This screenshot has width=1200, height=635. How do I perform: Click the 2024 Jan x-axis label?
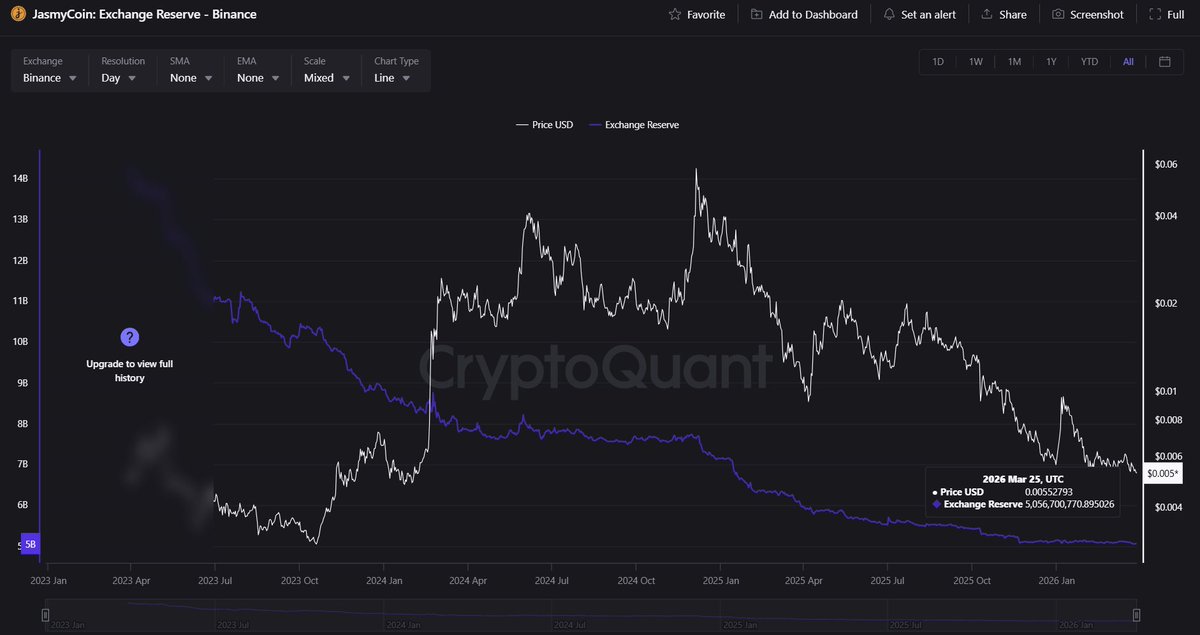pyautogui.click(x=383, y=579)
